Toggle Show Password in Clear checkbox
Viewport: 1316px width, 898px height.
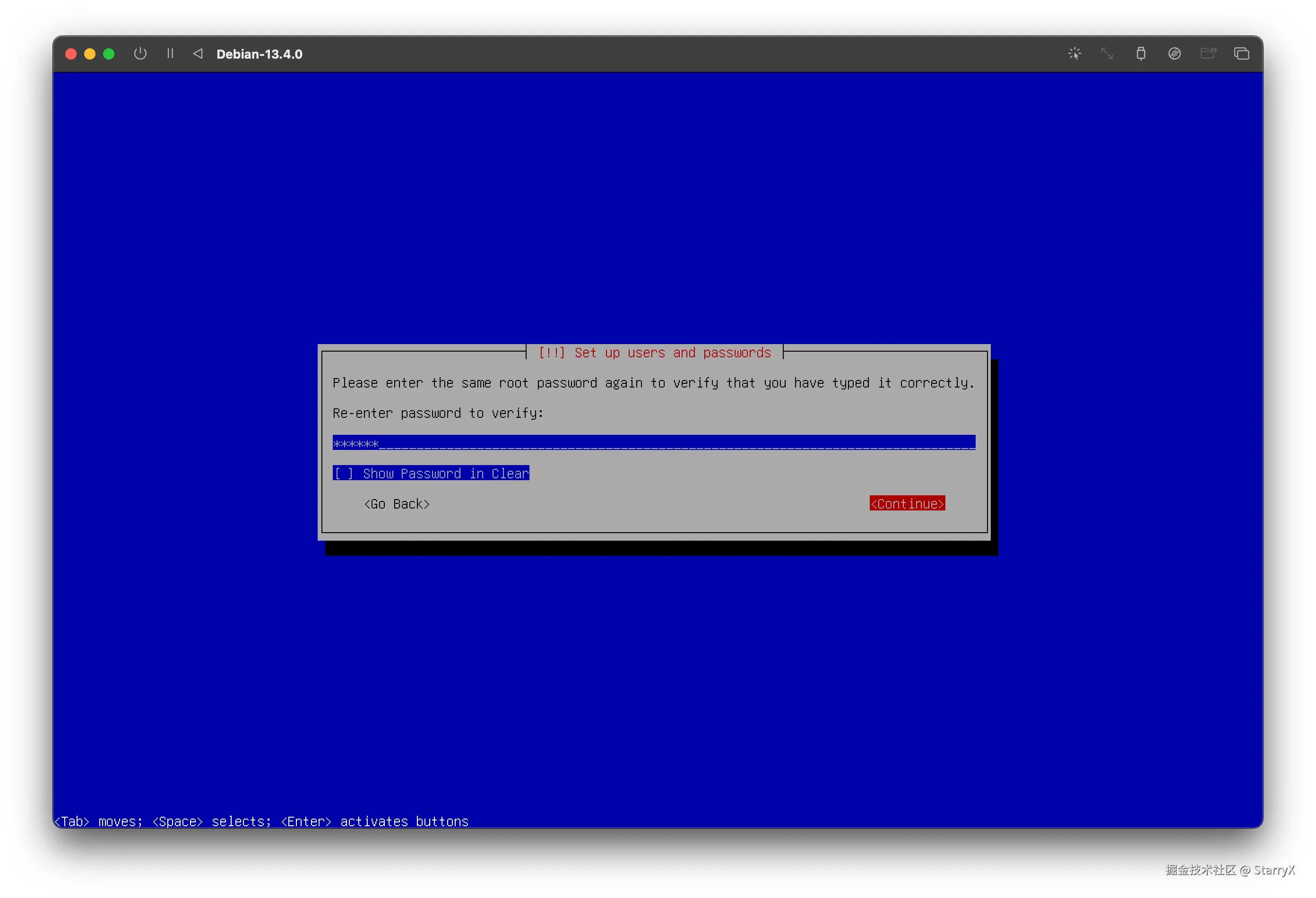431,474
